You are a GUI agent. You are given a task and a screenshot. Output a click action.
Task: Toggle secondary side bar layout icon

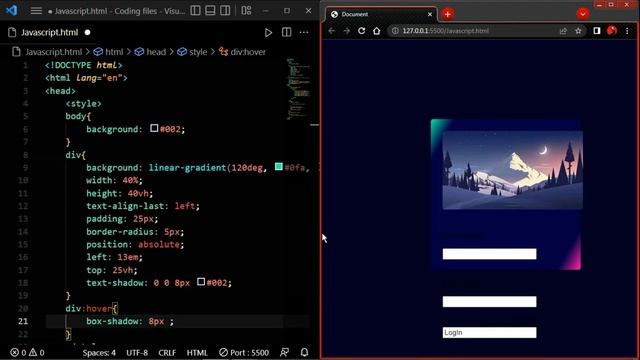tap(225, 11)
